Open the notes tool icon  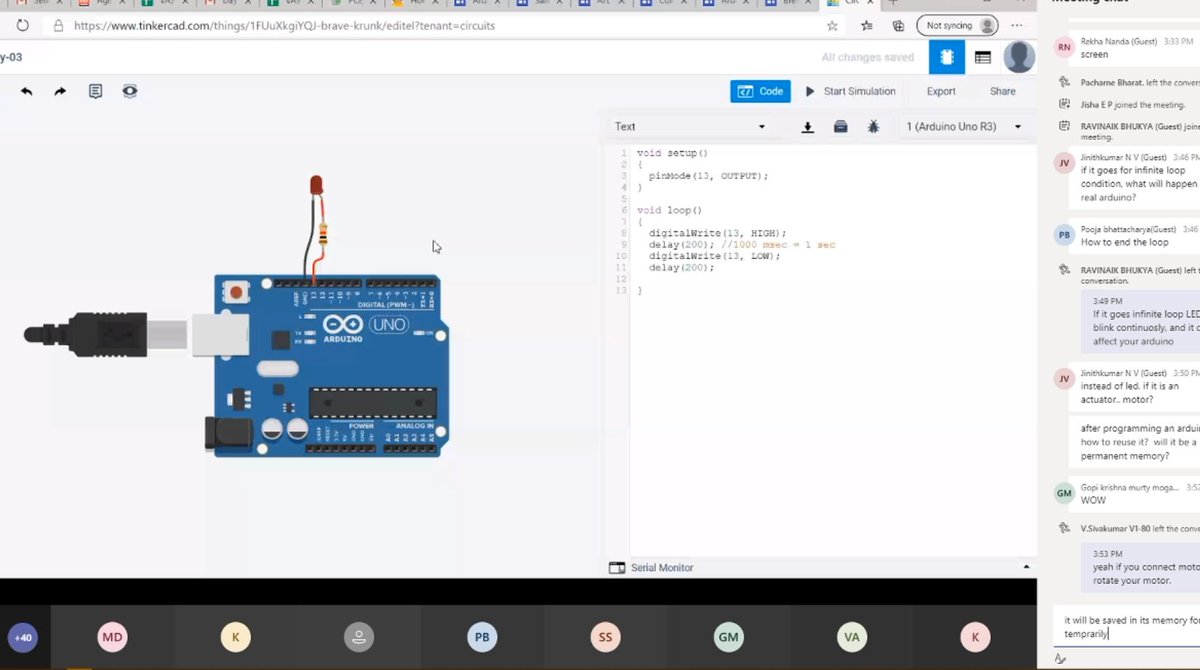point(95,91)
